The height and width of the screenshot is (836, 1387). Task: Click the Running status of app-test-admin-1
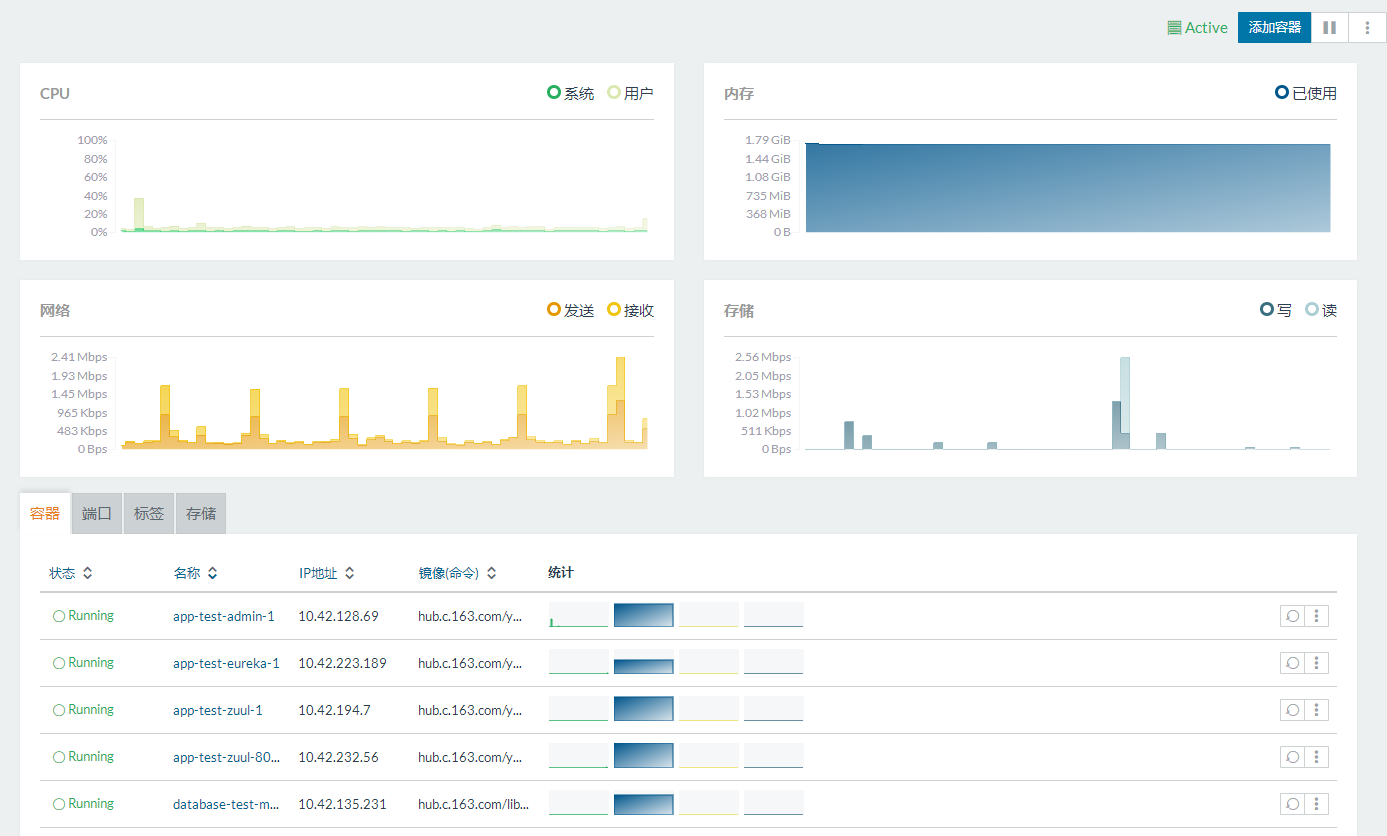click(83, 616)
